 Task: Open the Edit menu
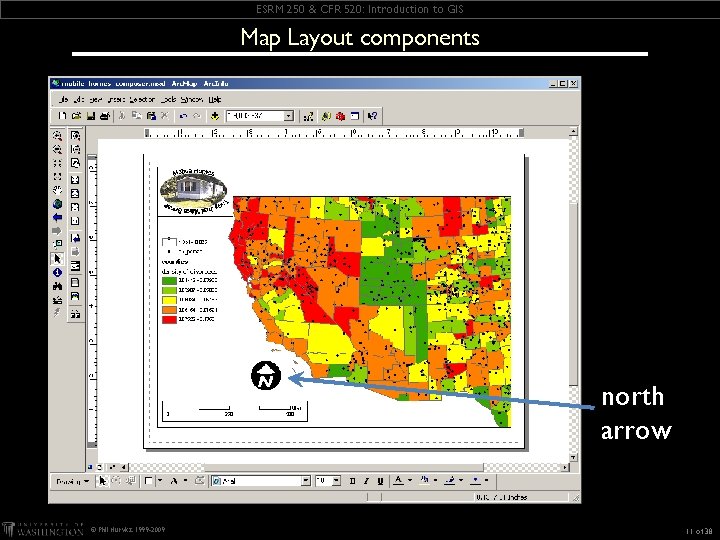(79, 100)
